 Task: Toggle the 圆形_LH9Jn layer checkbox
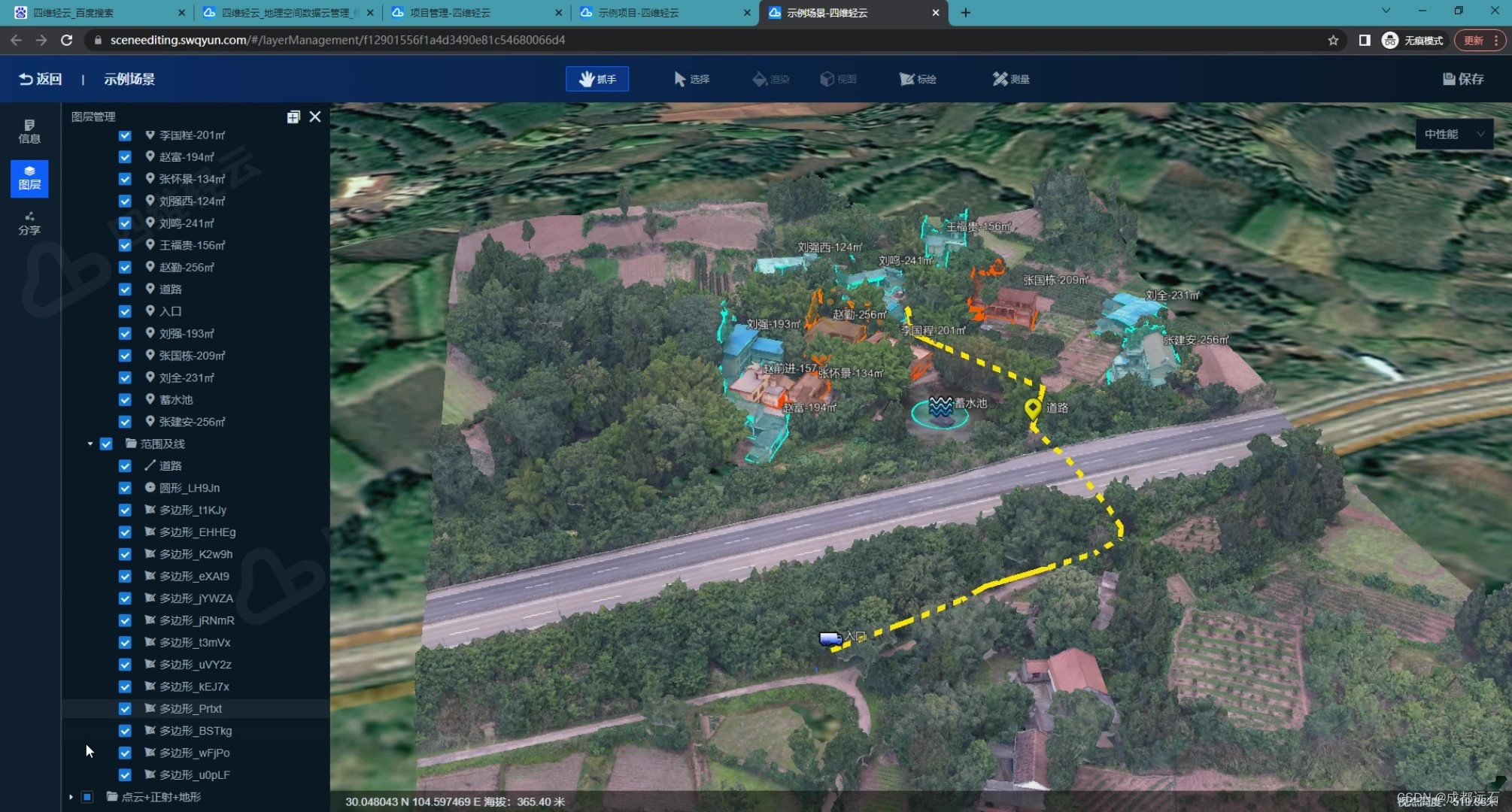pos(125,488)
